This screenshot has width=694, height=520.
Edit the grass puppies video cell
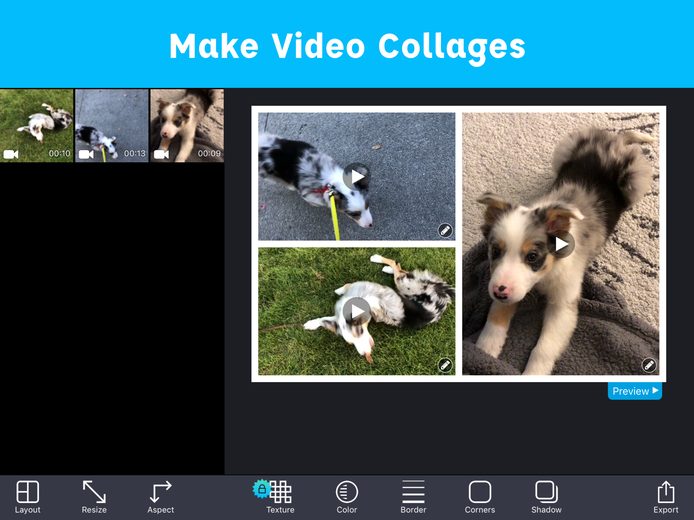click(445, 365)
